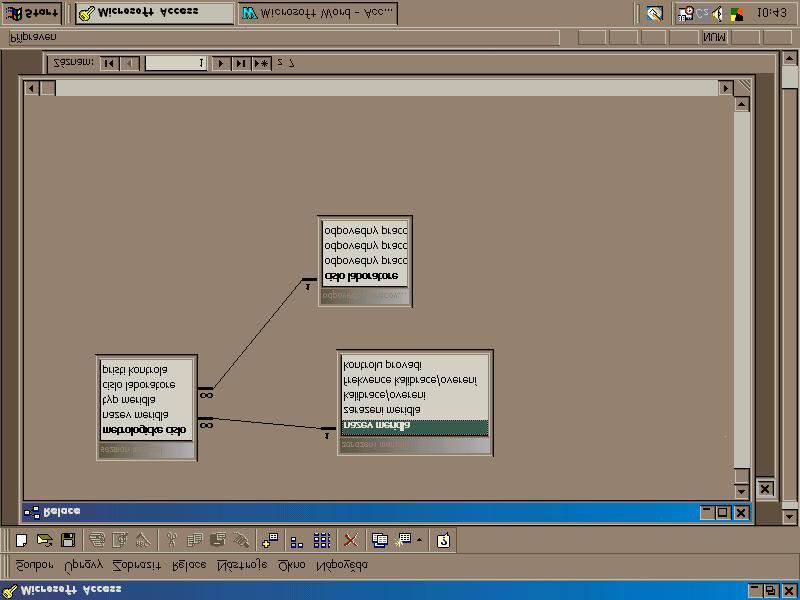Click the record number input field
This screenshot has height=600, width=800.
(176, 63)
